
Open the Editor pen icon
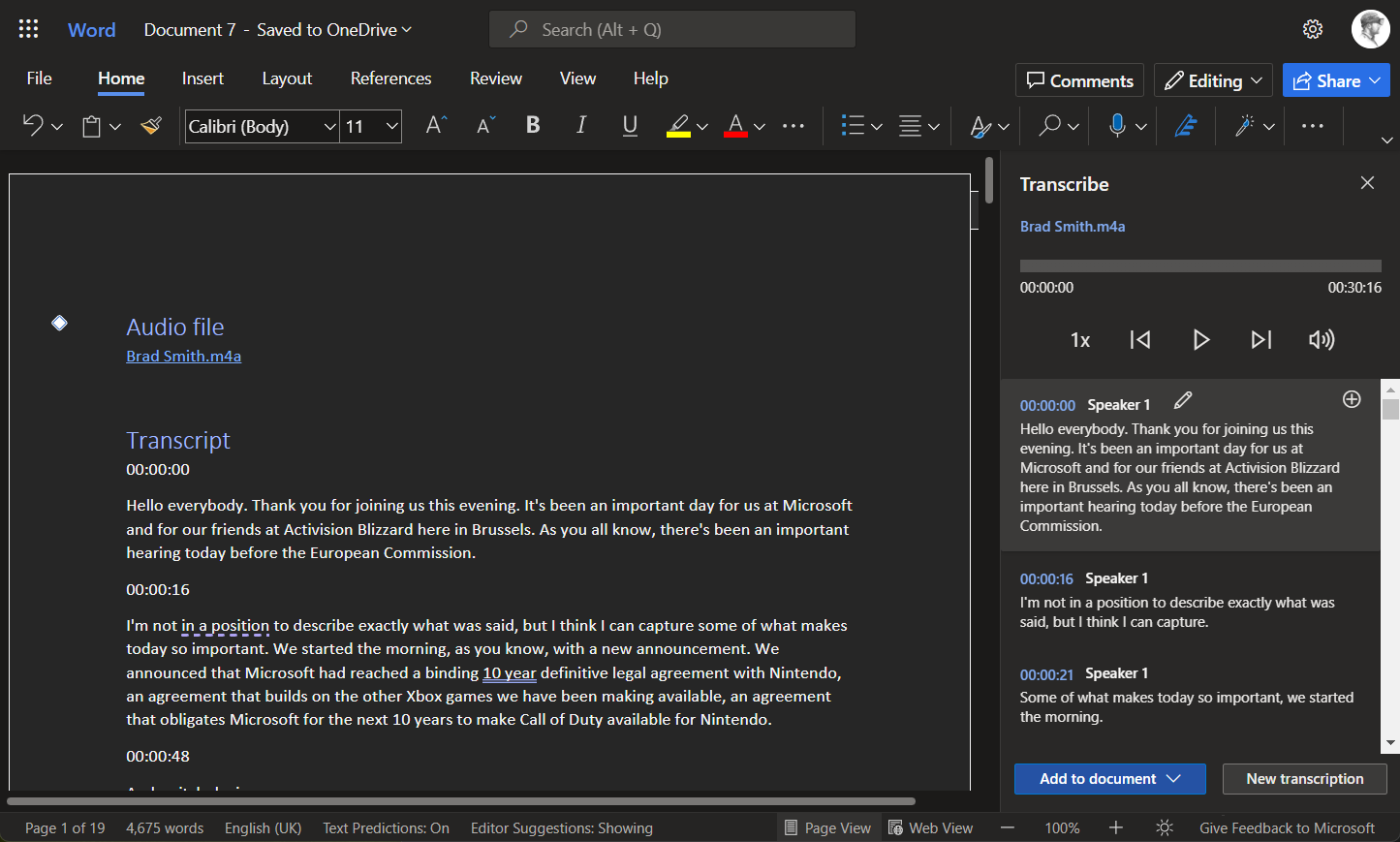coord(1186,125)
